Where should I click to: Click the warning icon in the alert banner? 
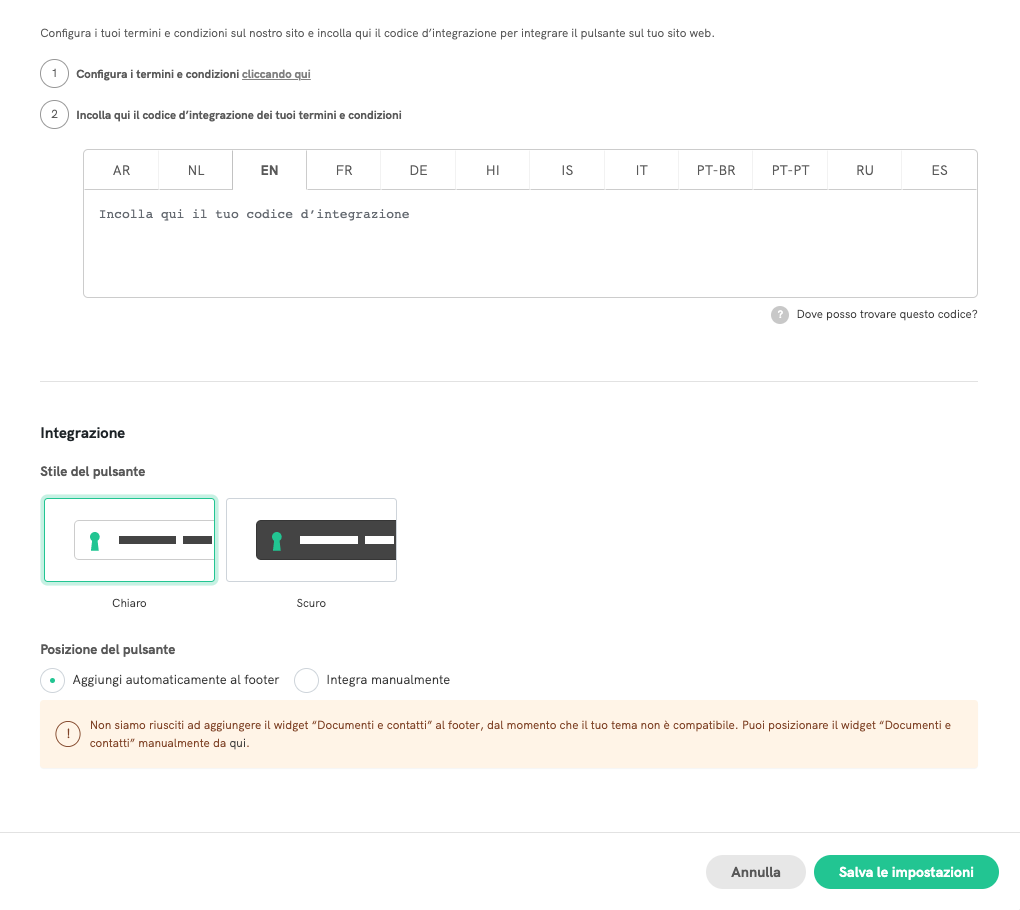coord(68,735)
